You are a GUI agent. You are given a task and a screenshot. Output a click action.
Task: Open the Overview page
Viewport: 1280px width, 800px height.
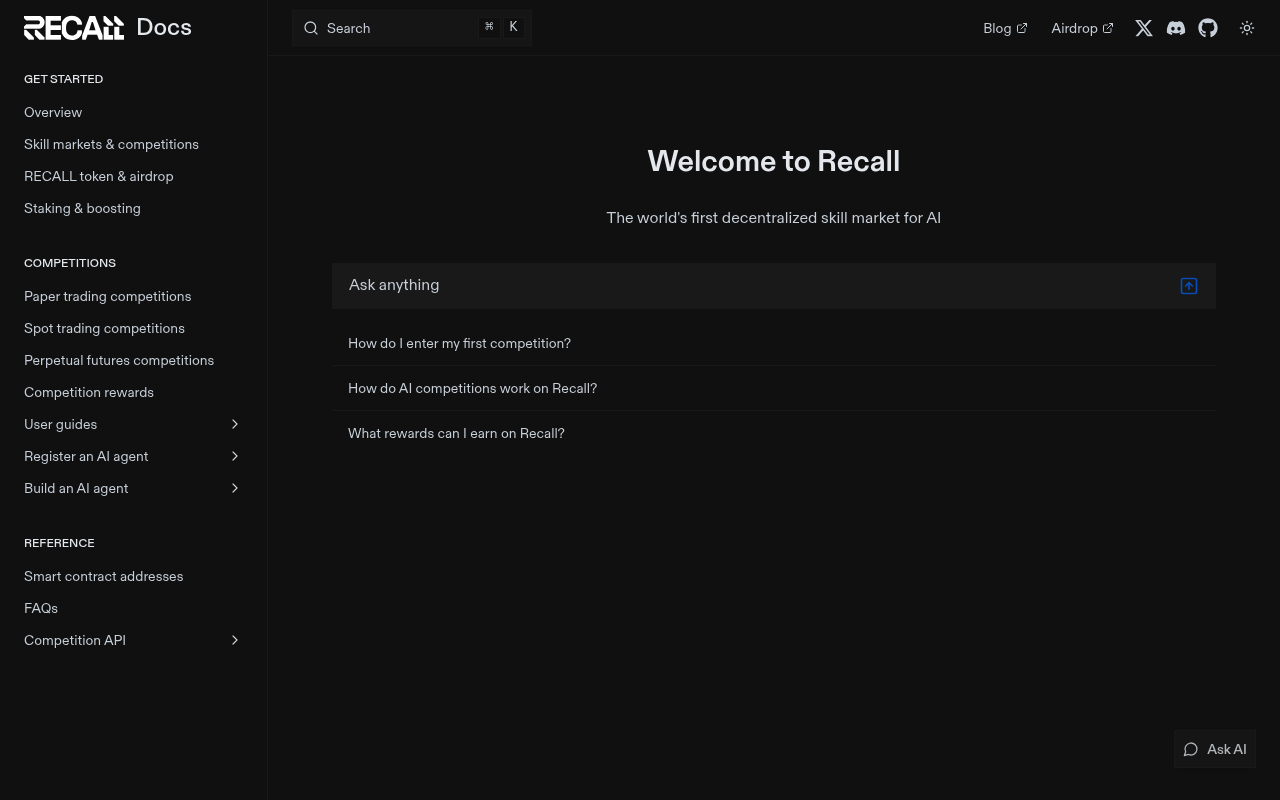point(53,112)
